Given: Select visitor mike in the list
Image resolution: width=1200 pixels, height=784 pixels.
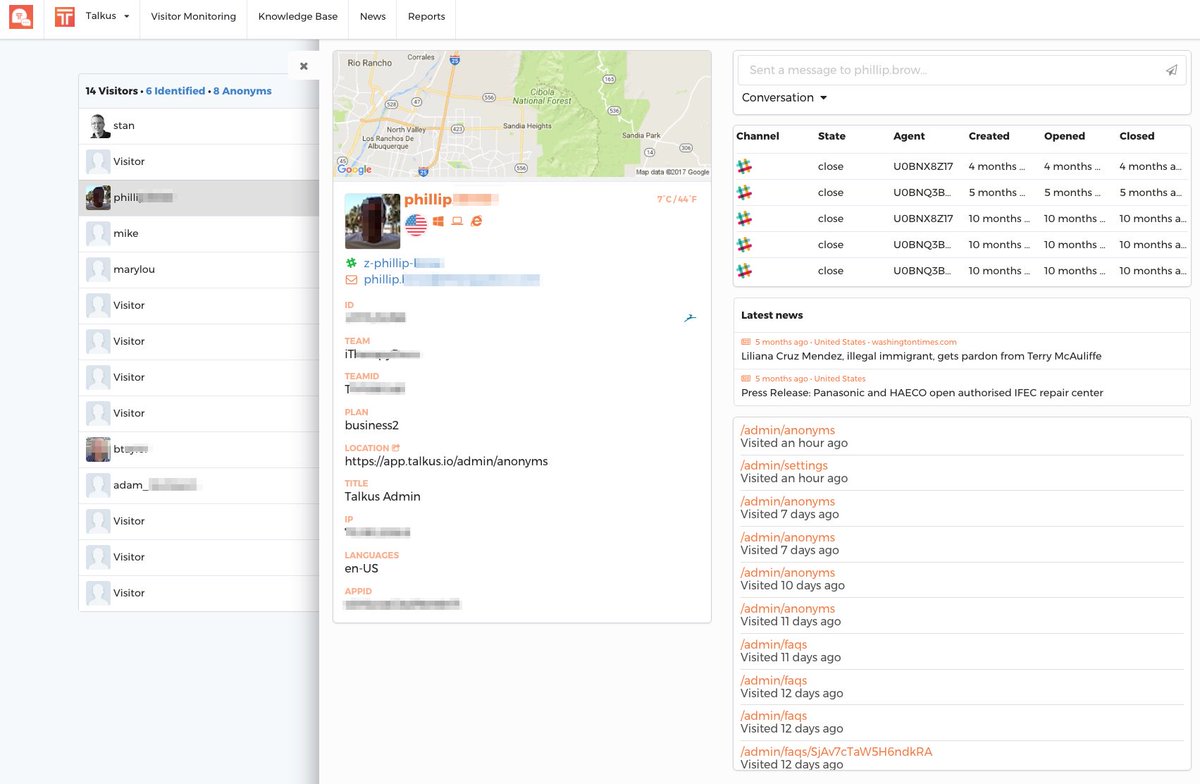Looking at the screenshot, I should tap(199, 234).
